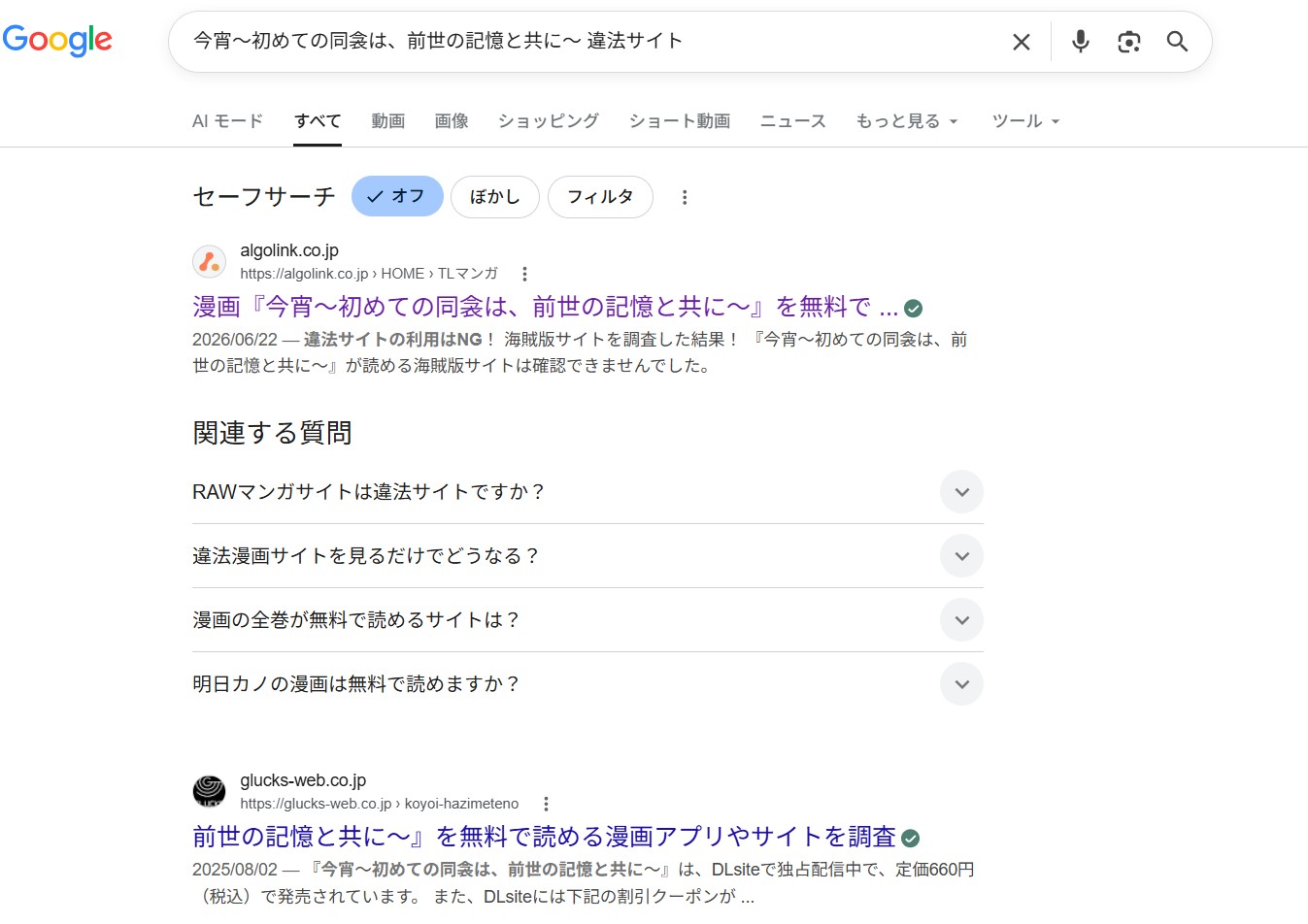This screenshot has width=1308, height=924.
Task: Click the algolink.co.jp site favicon
Action: coord(209,261)
